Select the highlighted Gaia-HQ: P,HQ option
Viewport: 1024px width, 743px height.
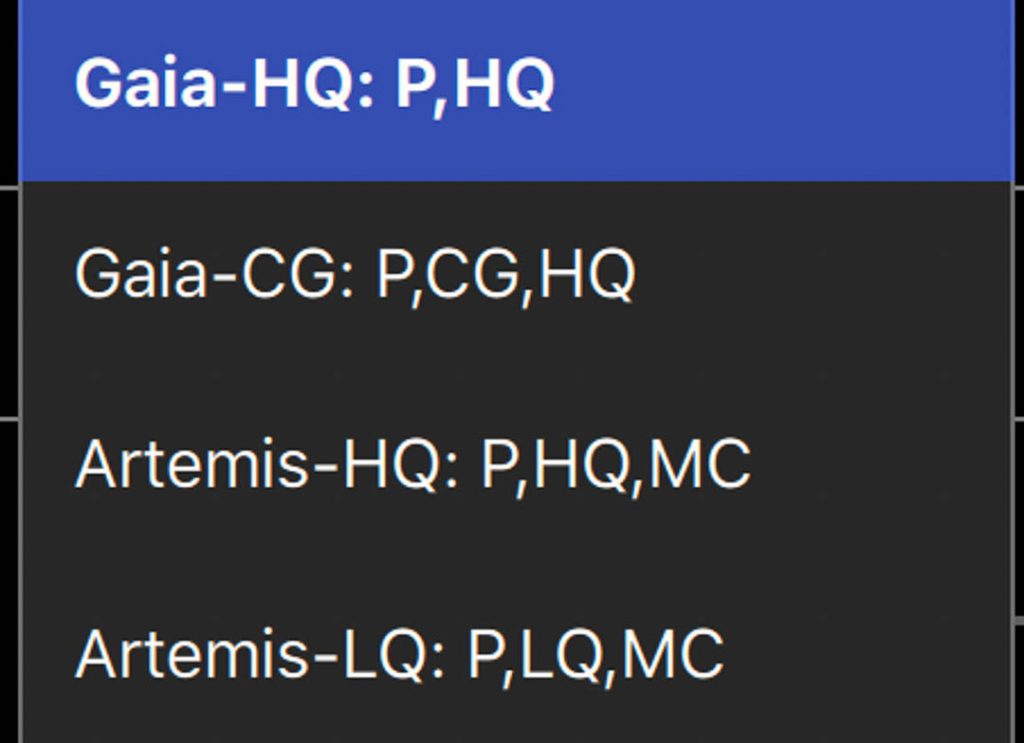(x=516, y=90)
